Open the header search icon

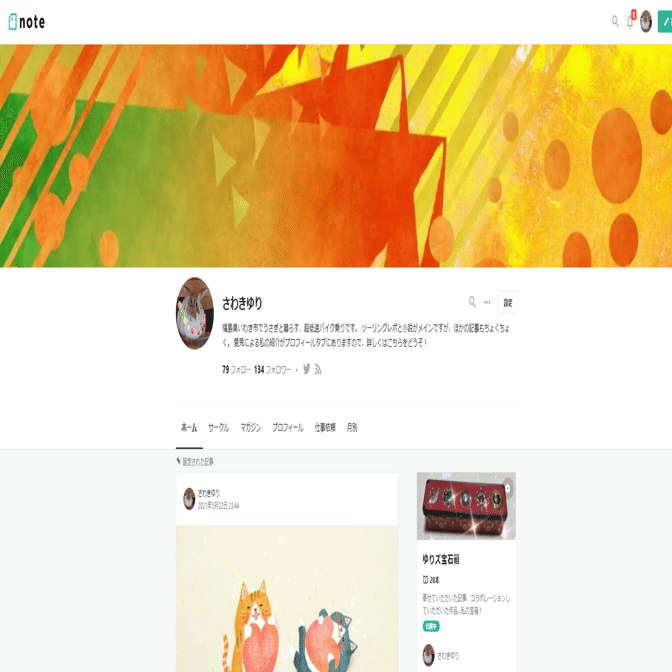615,21
